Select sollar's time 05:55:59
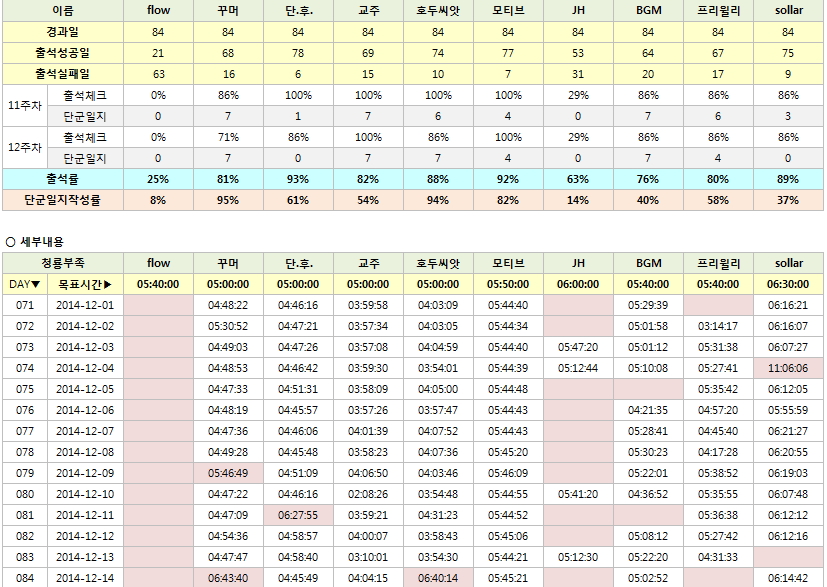Image resolution: width=827 pixels, height=587 pixels. [788, 410]
